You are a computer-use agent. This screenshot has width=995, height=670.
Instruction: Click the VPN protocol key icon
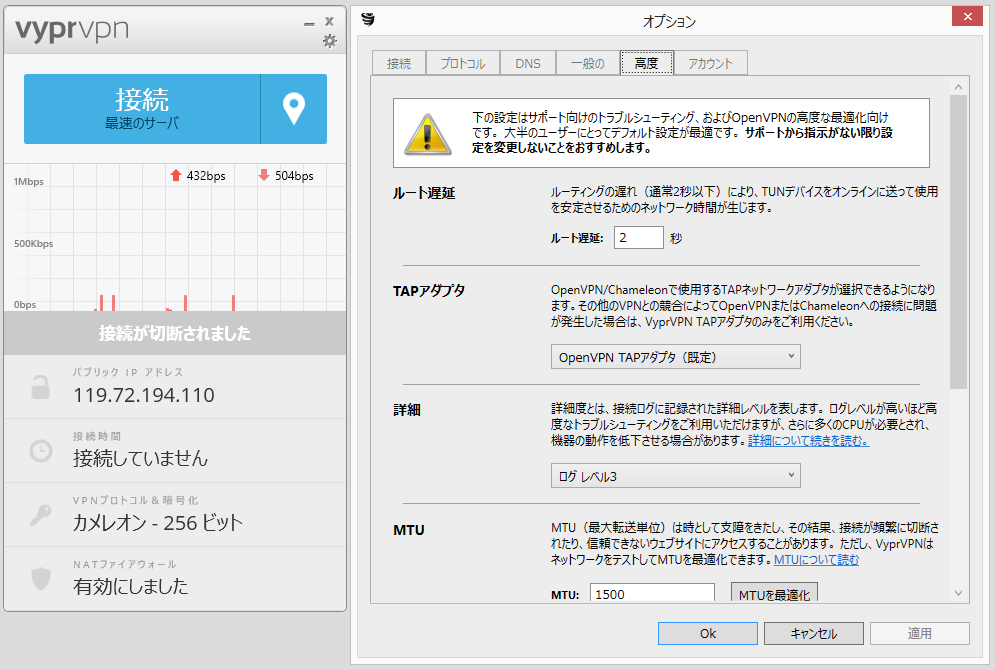point(41,515)
